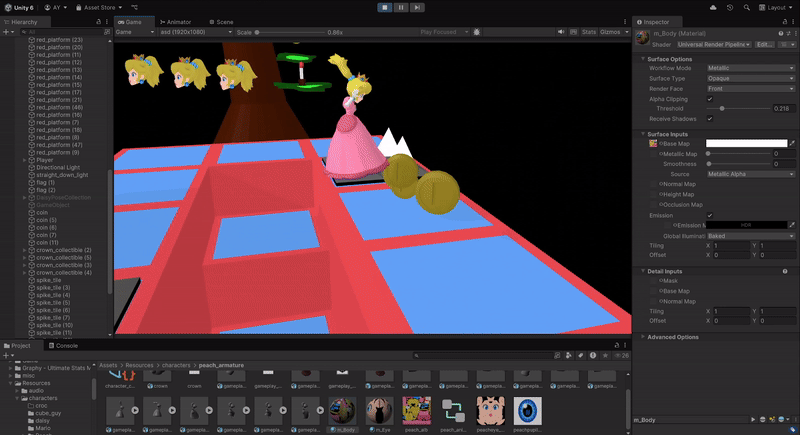Open the Global Illumination Baked dropdown
The image size is (800, 435).
tap(750, 236)
